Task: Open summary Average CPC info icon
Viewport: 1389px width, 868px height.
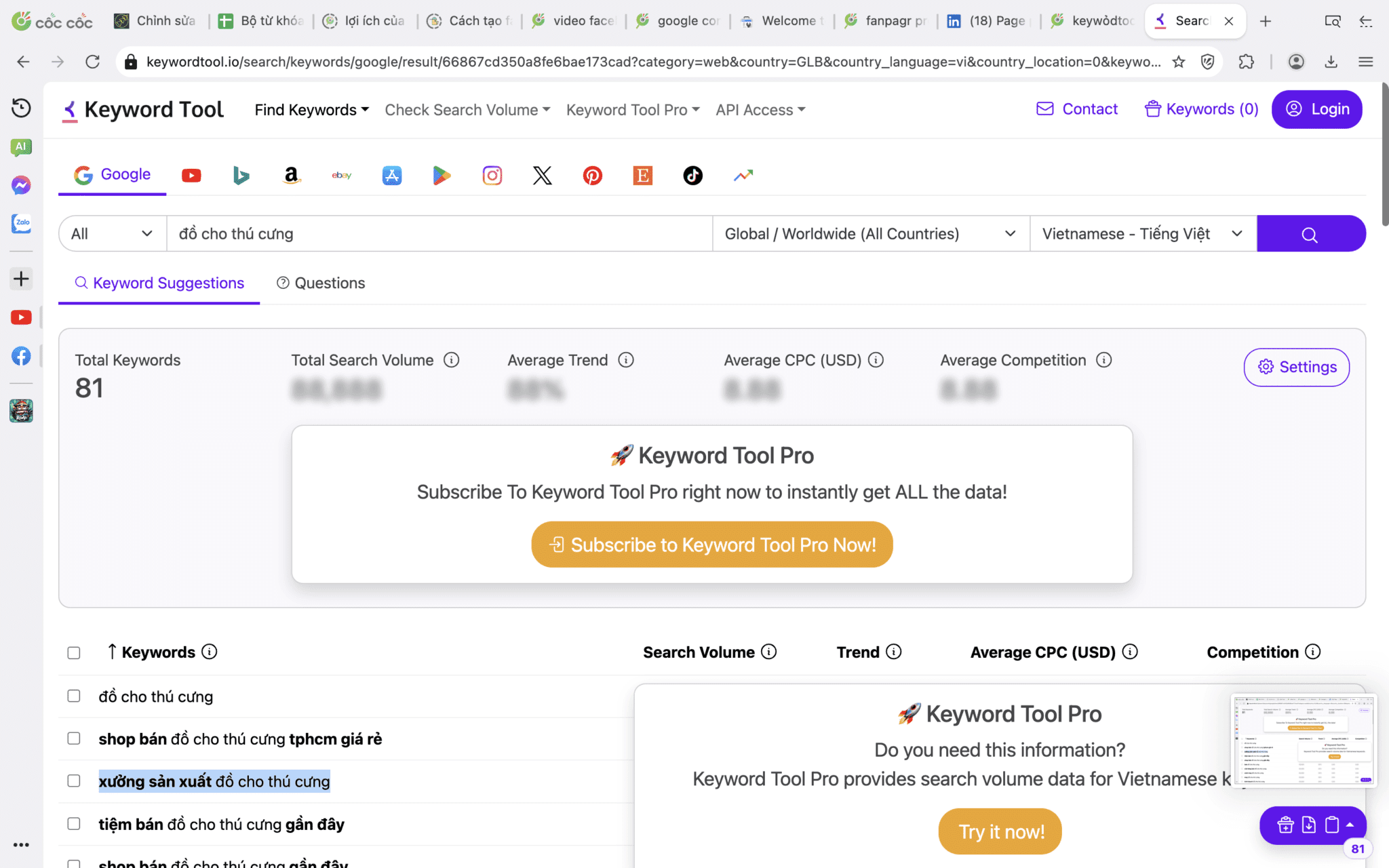Action: [x=876, y=360]
